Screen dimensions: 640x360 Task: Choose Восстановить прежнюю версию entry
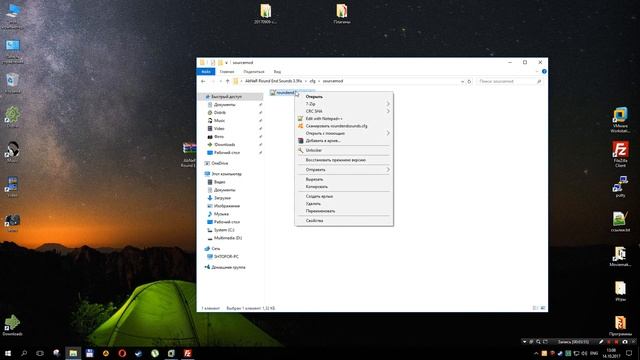point(344,160)
